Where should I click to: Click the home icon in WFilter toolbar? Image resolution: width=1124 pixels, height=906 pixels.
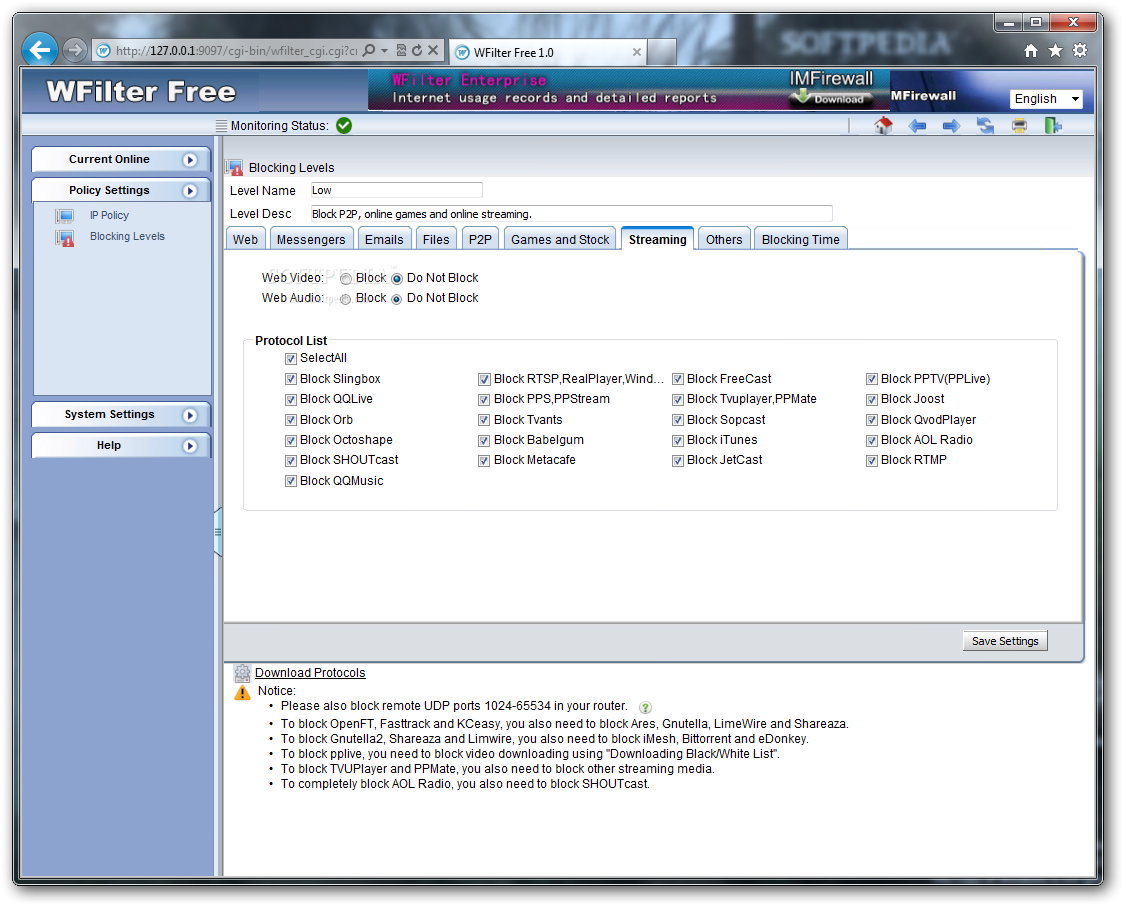pyautogui.click(x=883, y=126)
